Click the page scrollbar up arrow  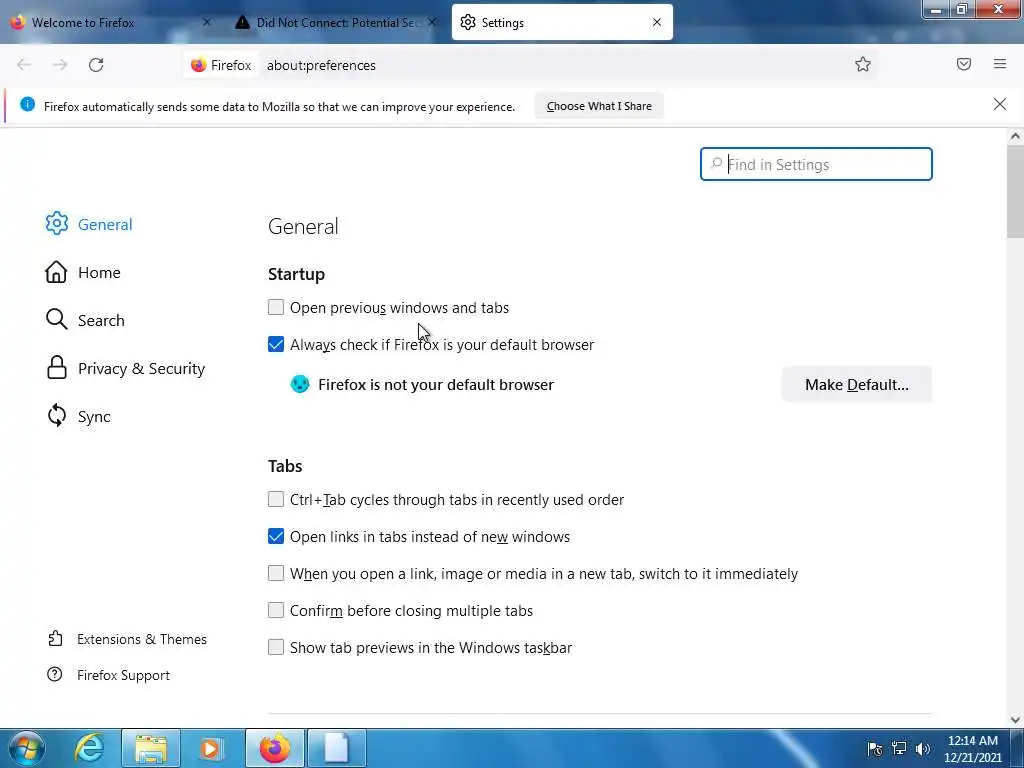[x=1015, y=136]
